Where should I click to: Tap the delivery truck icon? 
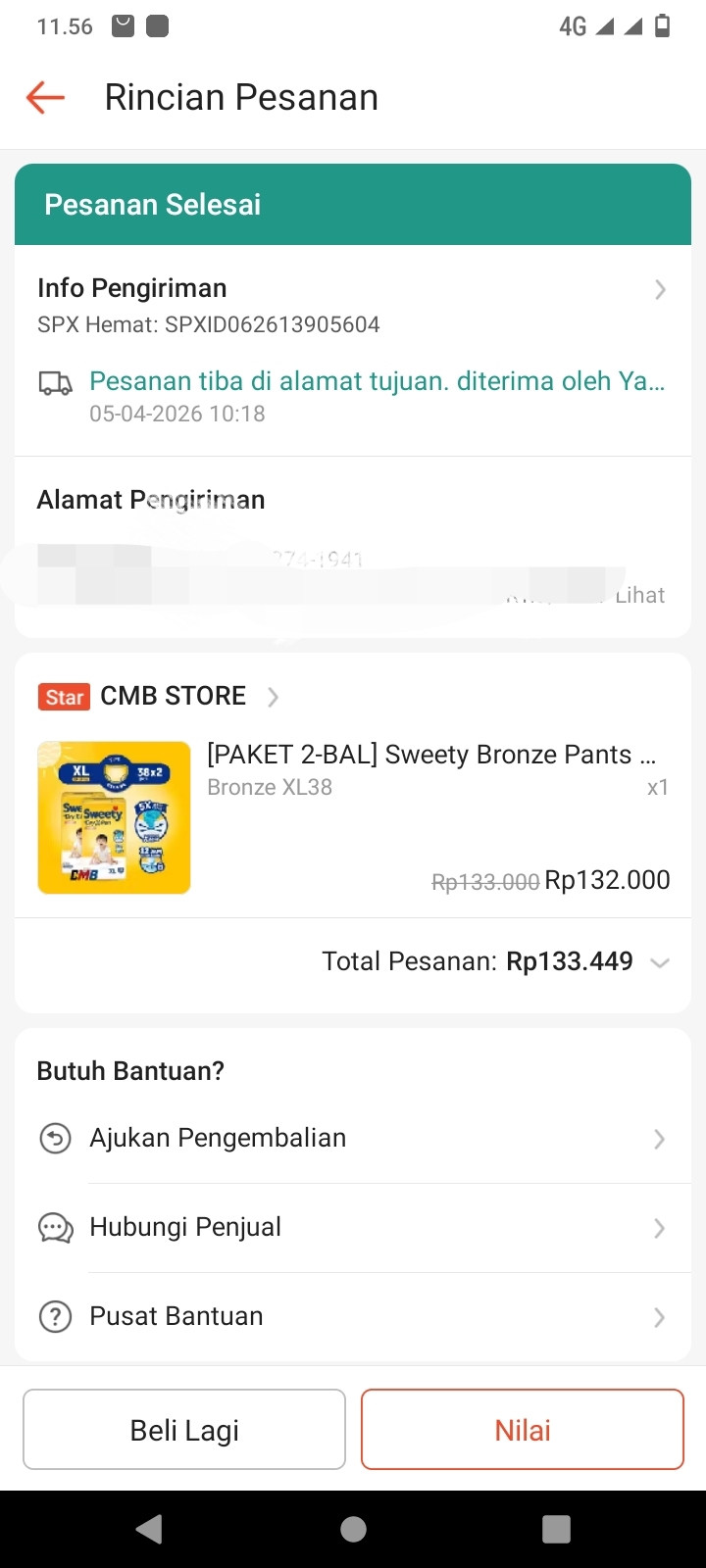click(55, 383)
